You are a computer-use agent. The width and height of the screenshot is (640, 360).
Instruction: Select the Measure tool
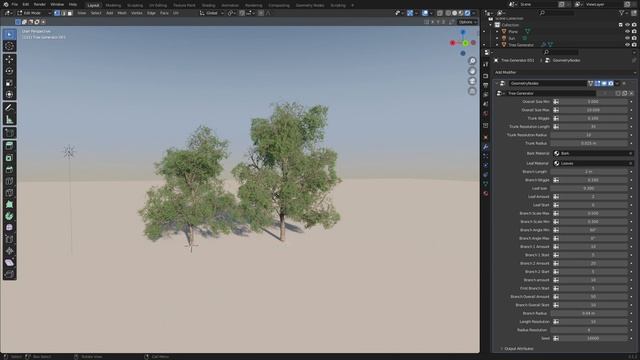(x=9, y=120)
